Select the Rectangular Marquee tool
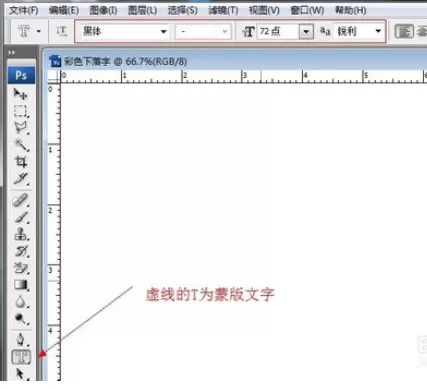 pyautogui.click(x=21, y=111)
